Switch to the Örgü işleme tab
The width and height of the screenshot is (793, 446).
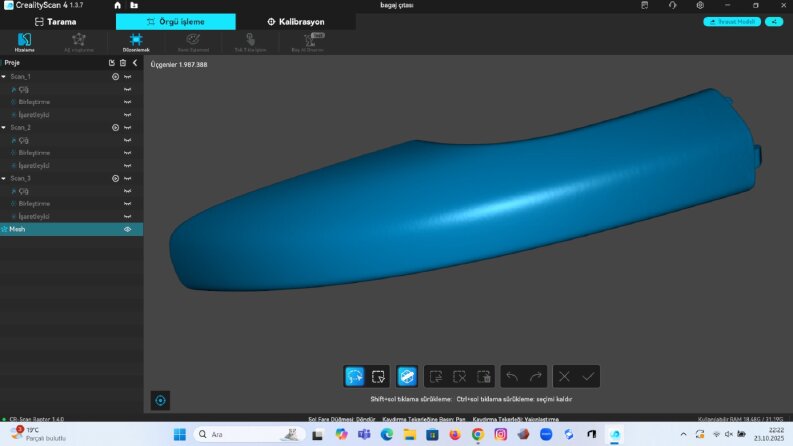[175, 22]
